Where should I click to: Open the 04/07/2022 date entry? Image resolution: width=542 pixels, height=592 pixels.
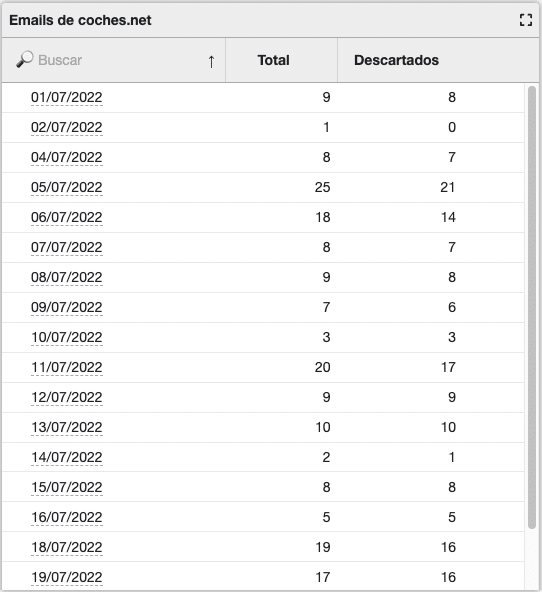[66, 157]
